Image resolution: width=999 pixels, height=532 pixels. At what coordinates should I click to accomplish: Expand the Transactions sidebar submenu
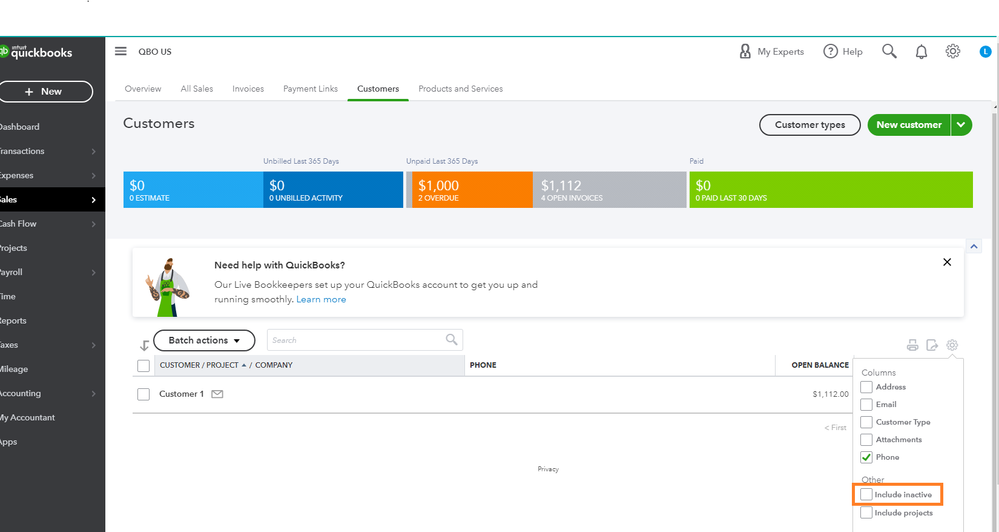[x=94, y=151]
